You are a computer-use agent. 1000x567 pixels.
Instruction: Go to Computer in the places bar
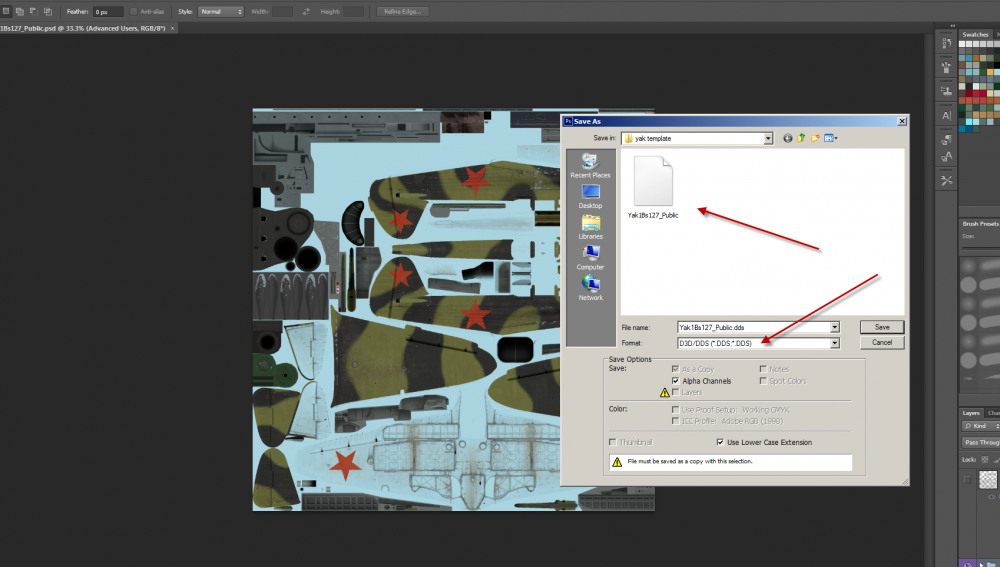(x=590, y=255)
